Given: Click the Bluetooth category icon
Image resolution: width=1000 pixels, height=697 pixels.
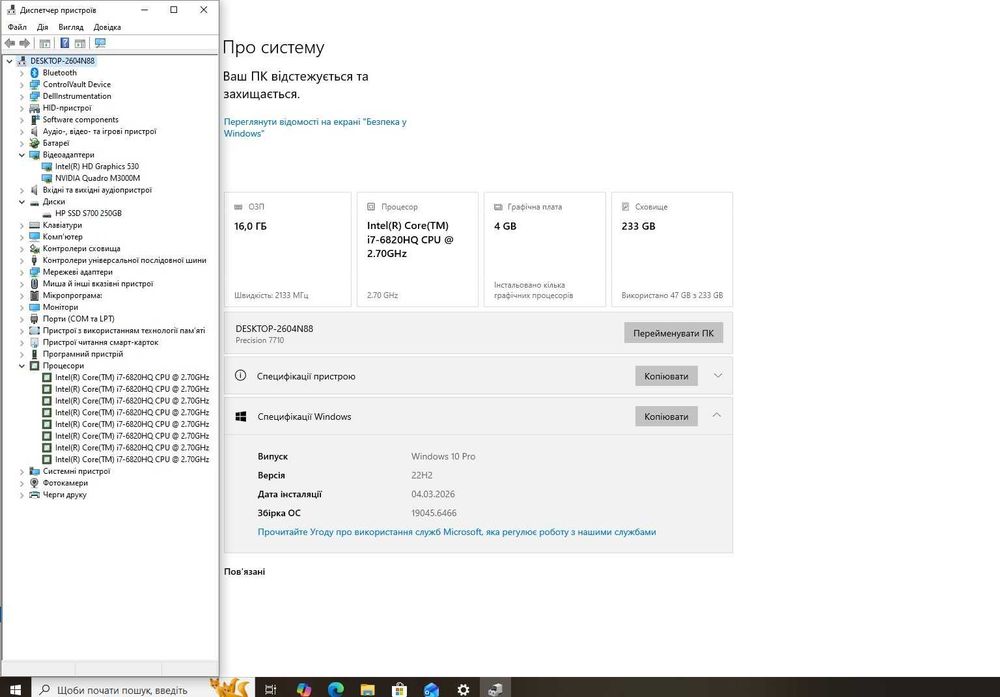Looking at the screenshot, I should coord(34,73).
